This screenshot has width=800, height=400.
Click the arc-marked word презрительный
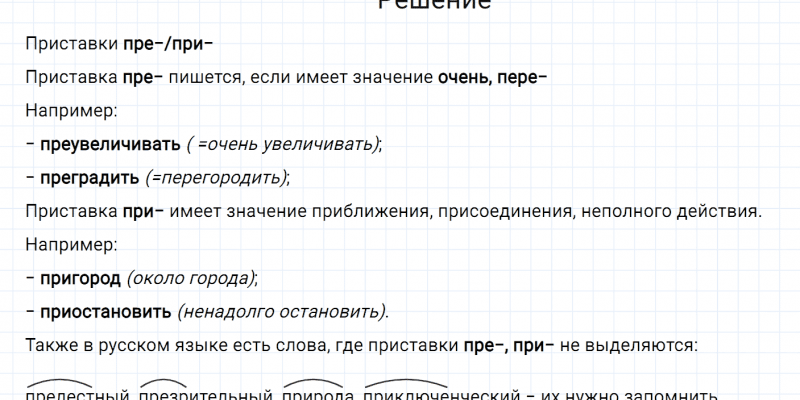point(207,394)
